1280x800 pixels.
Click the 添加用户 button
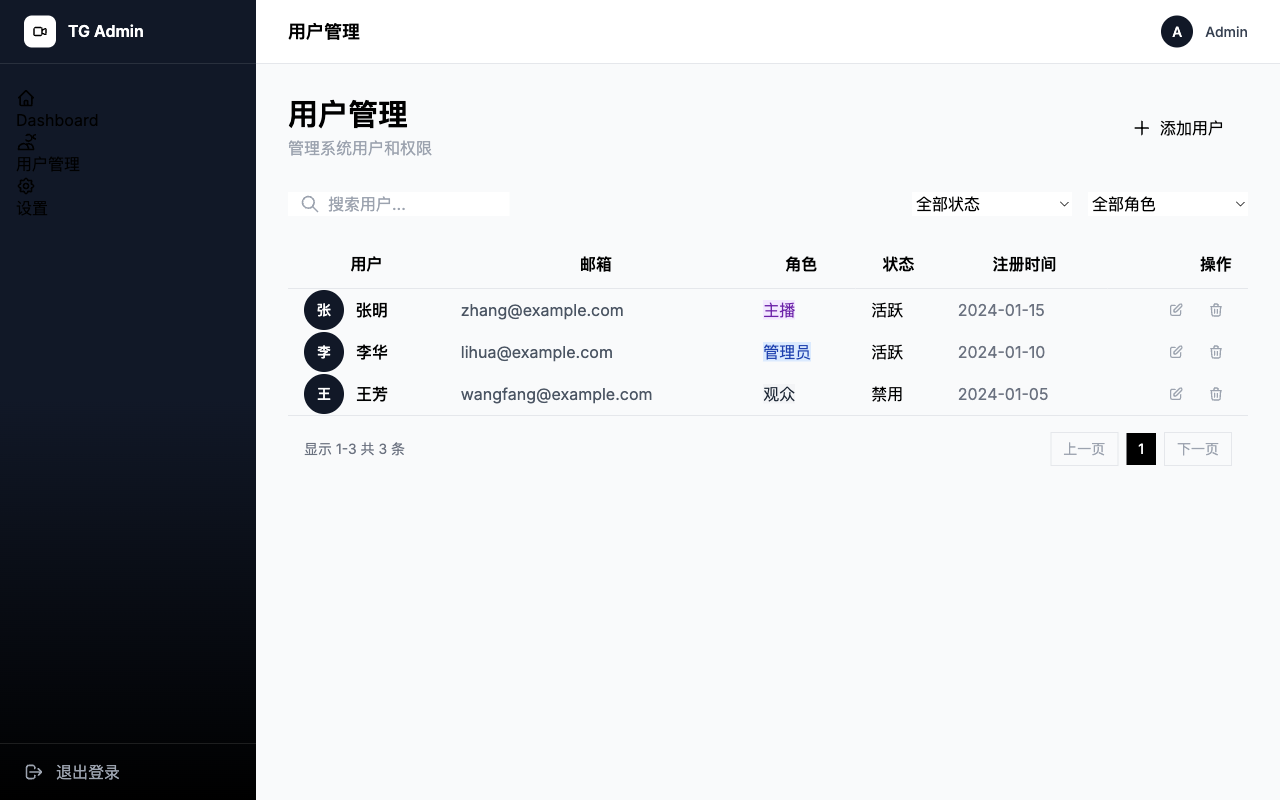pyautogui.click(x=1178, y=128)
